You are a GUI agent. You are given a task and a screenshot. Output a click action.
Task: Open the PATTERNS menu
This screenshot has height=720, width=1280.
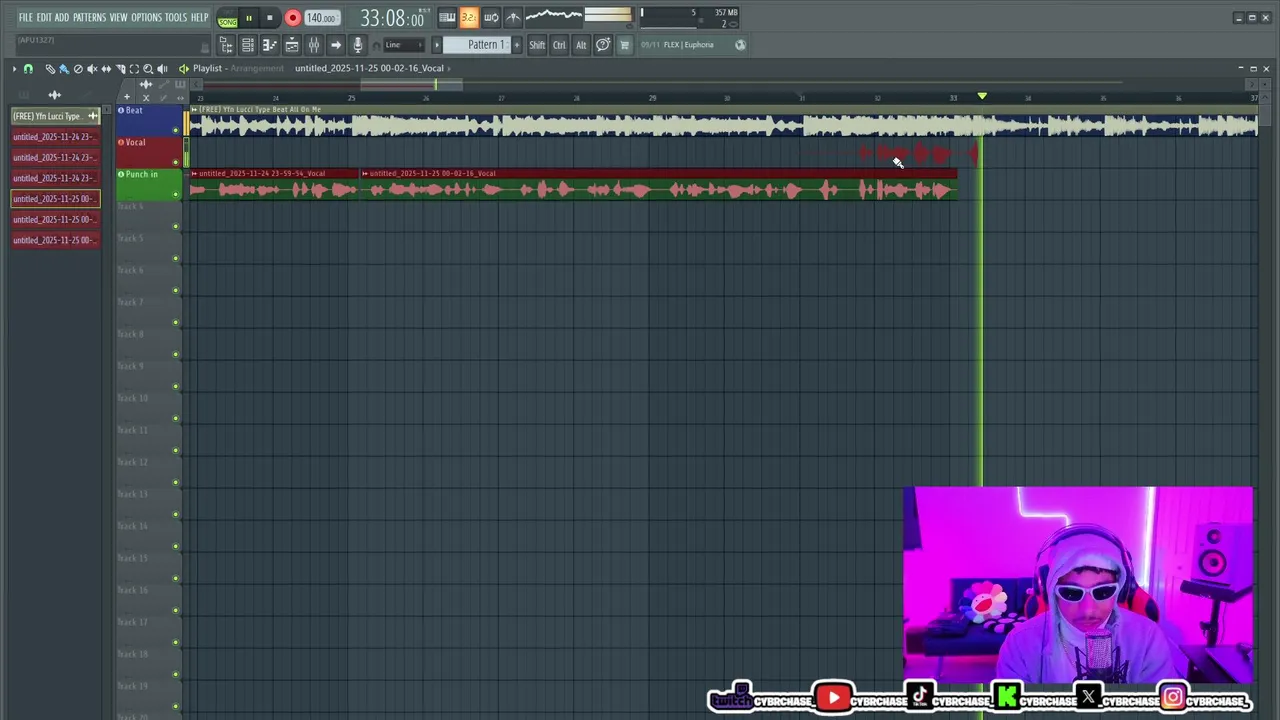[x=89, y=18]
